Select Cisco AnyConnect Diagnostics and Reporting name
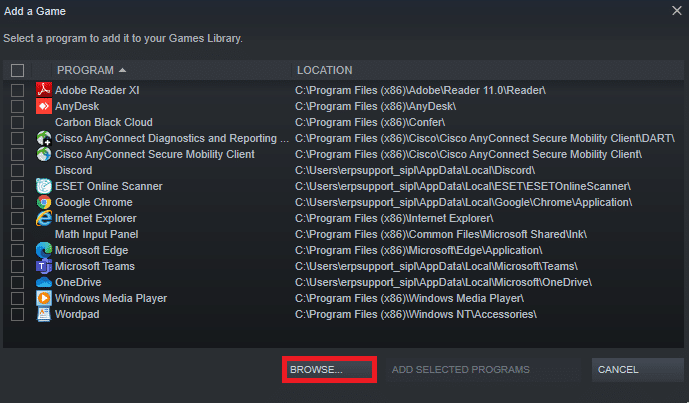 tap(172, 138)
